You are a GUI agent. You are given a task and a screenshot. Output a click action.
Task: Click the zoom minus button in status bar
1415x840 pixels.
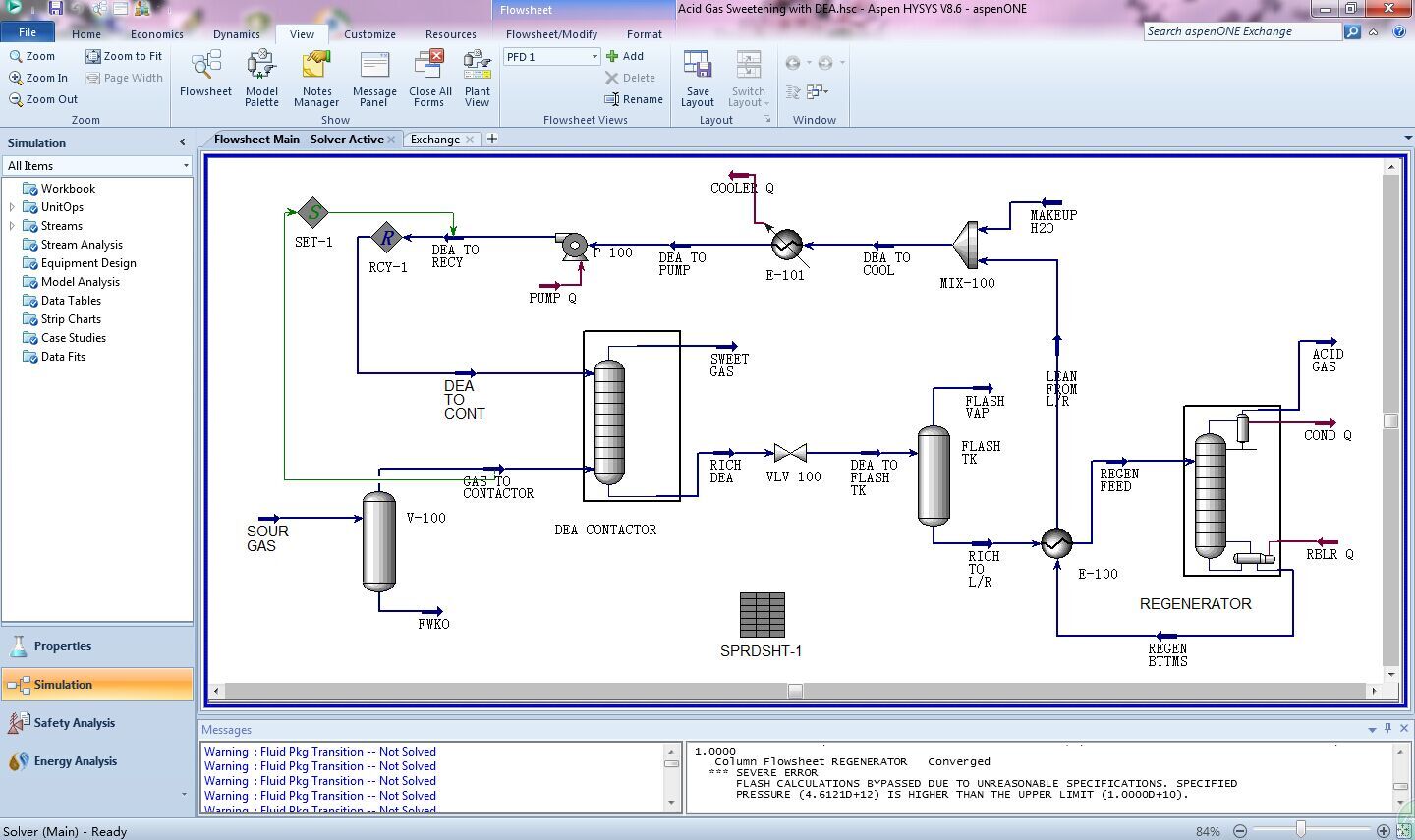(x=1240, y=831)
